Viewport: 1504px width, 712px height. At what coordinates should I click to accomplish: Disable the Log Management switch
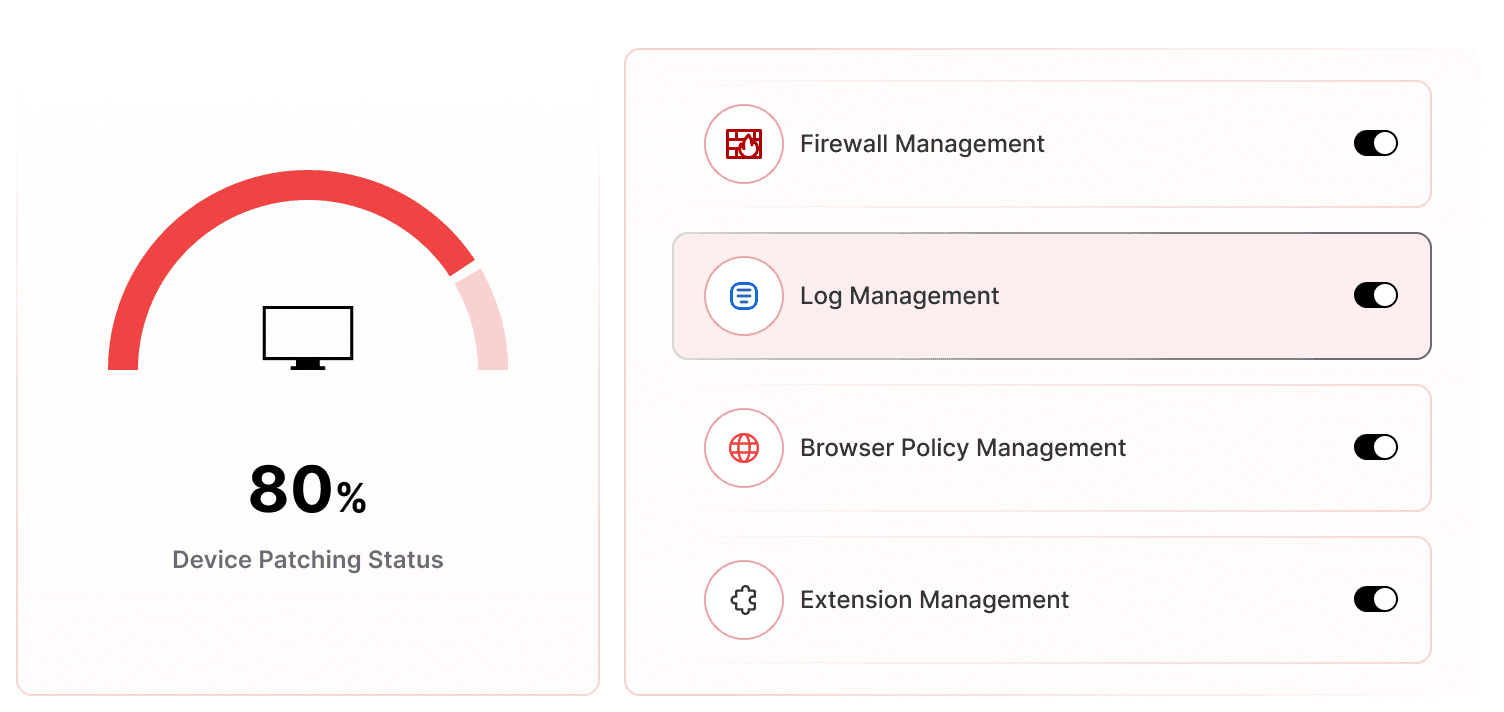pyautogui.click(x=1376, y=295)
